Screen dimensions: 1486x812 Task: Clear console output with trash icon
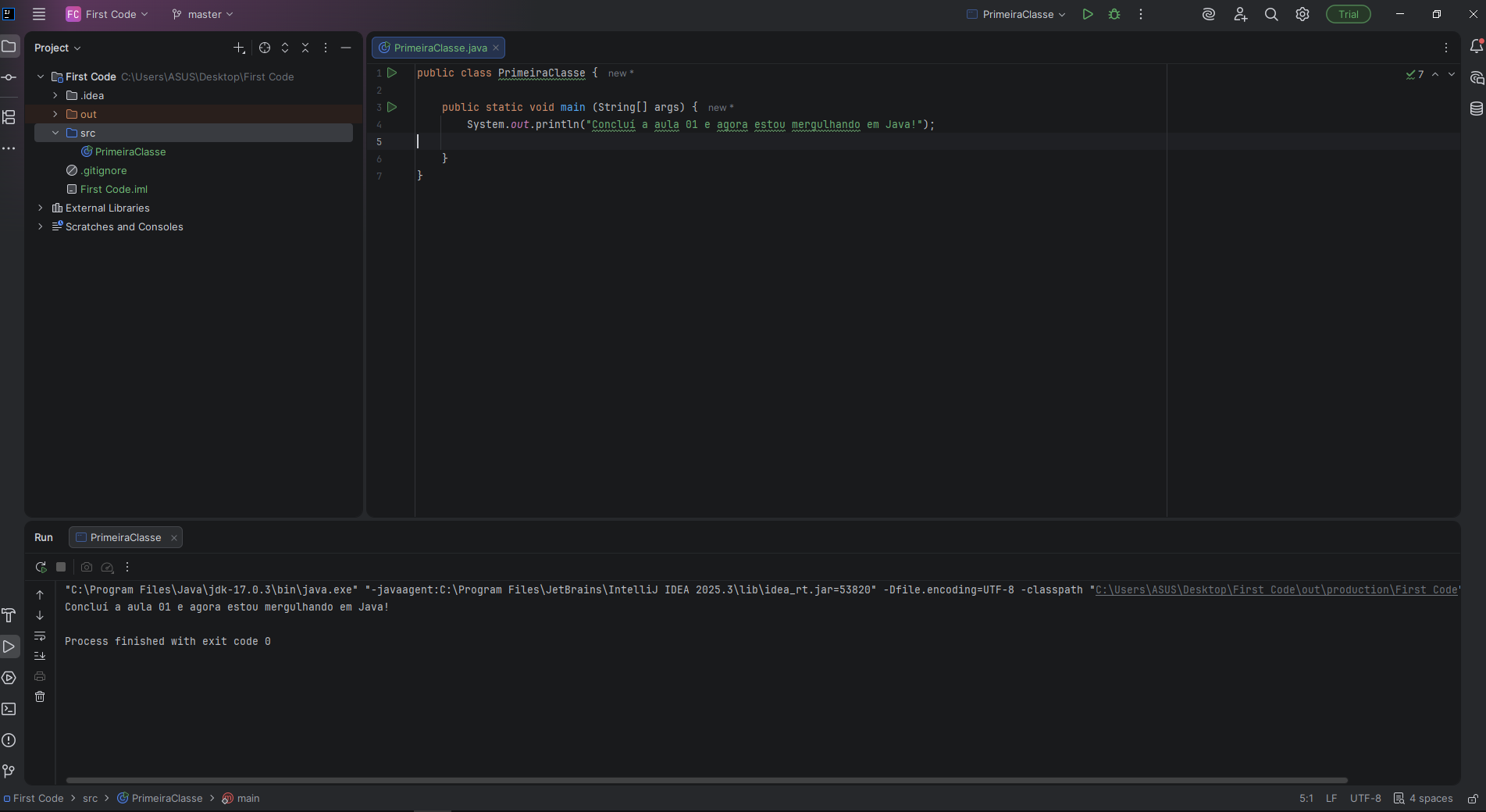pyautogui.click(x=40, y=696)
